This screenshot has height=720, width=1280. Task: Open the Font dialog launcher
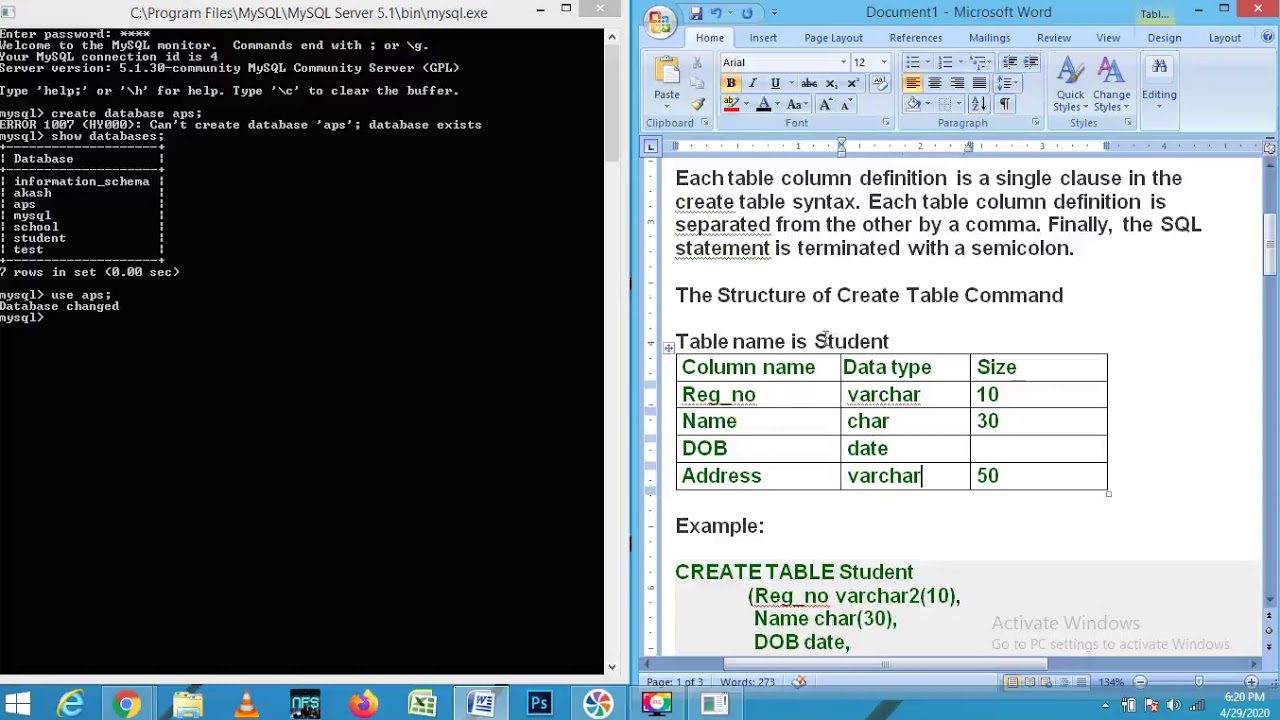click(x=886, y=122)
